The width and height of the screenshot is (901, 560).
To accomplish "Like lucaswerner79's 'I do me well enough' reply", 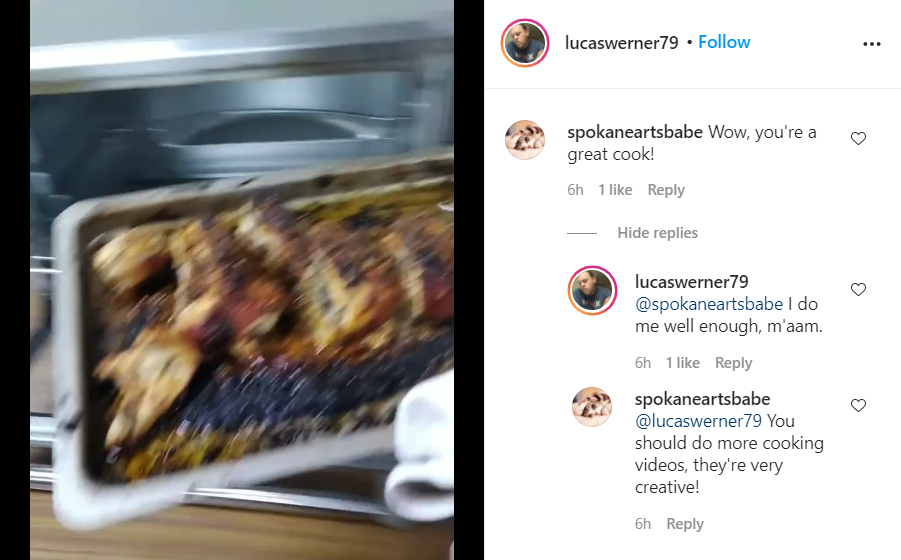I will [858, 289].
